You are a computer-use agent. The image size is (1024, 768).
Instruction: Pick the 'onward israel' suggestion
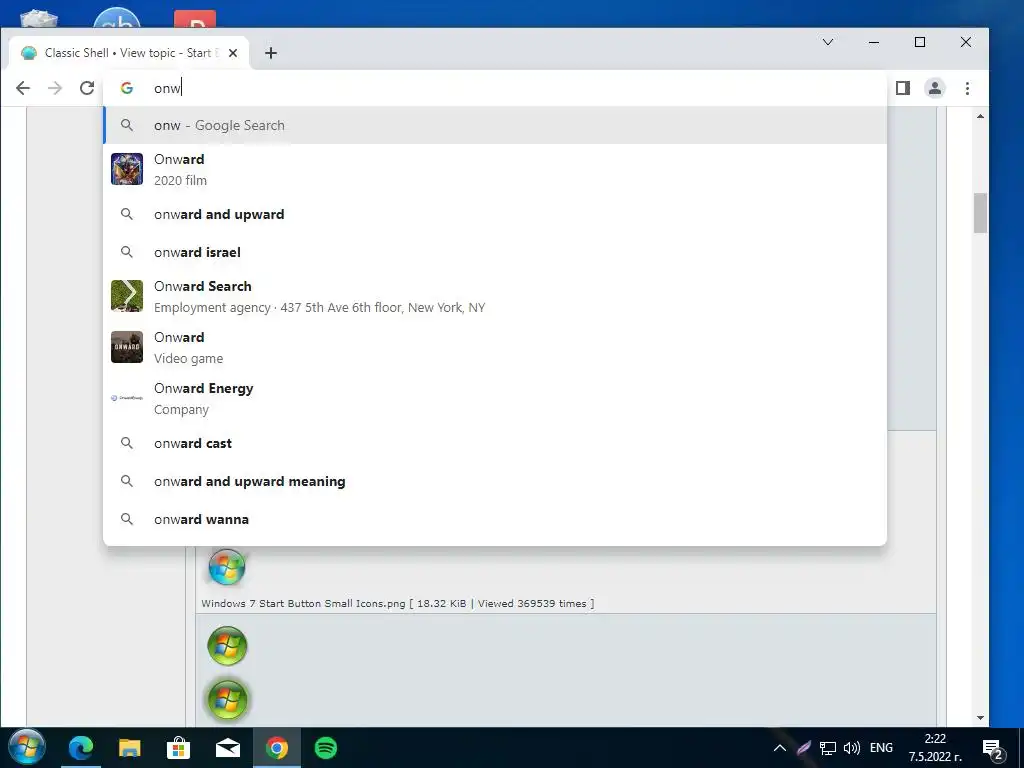coord(495,252)
